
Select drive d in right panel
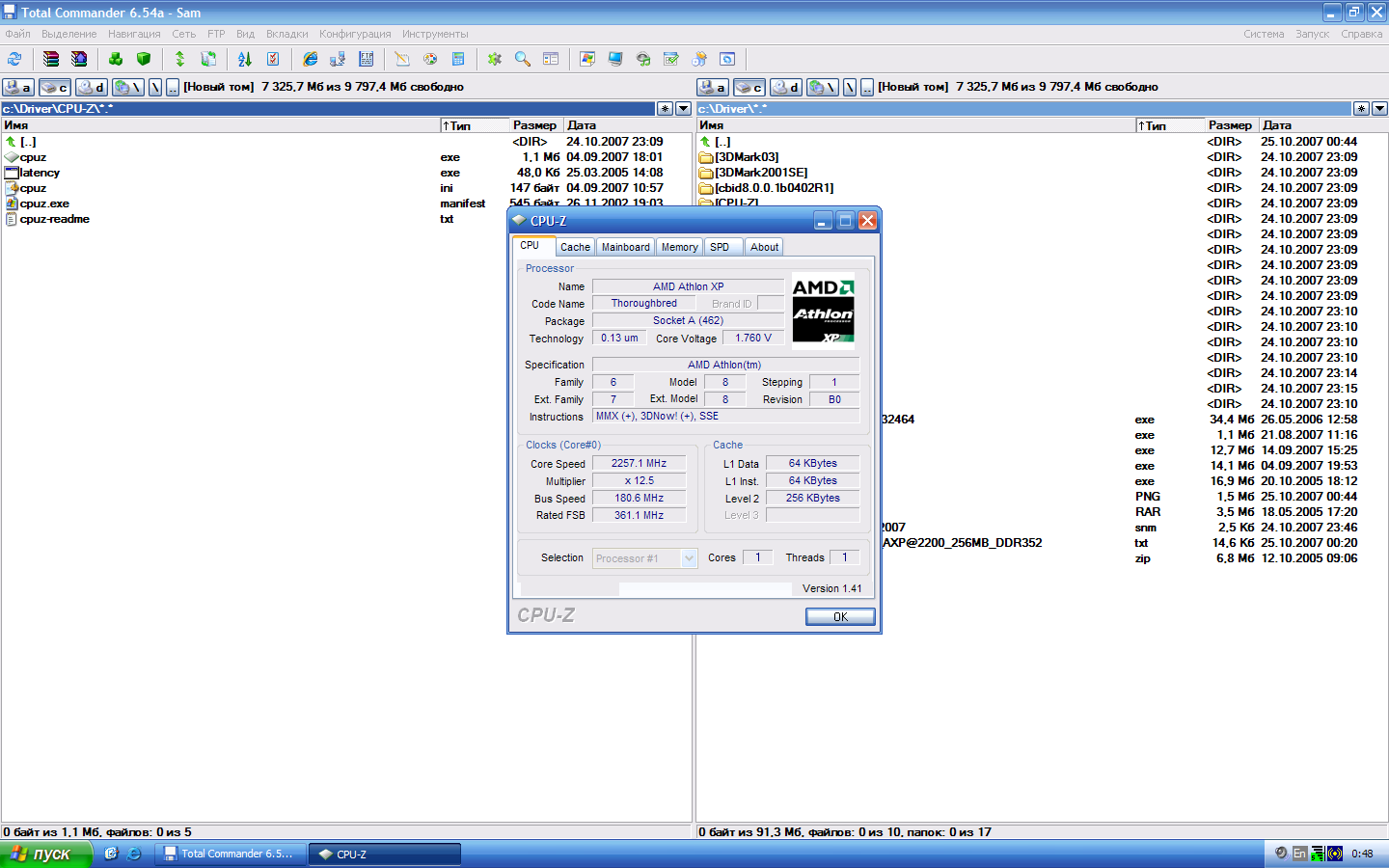786,87
